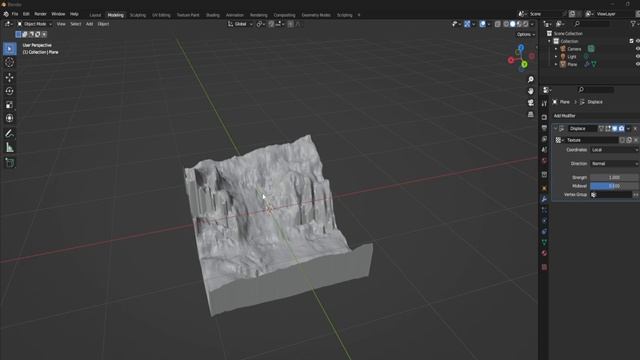Screen dimensions: 640x360
Task: Toggle viewport overlays button
Action: coord(483,24)
